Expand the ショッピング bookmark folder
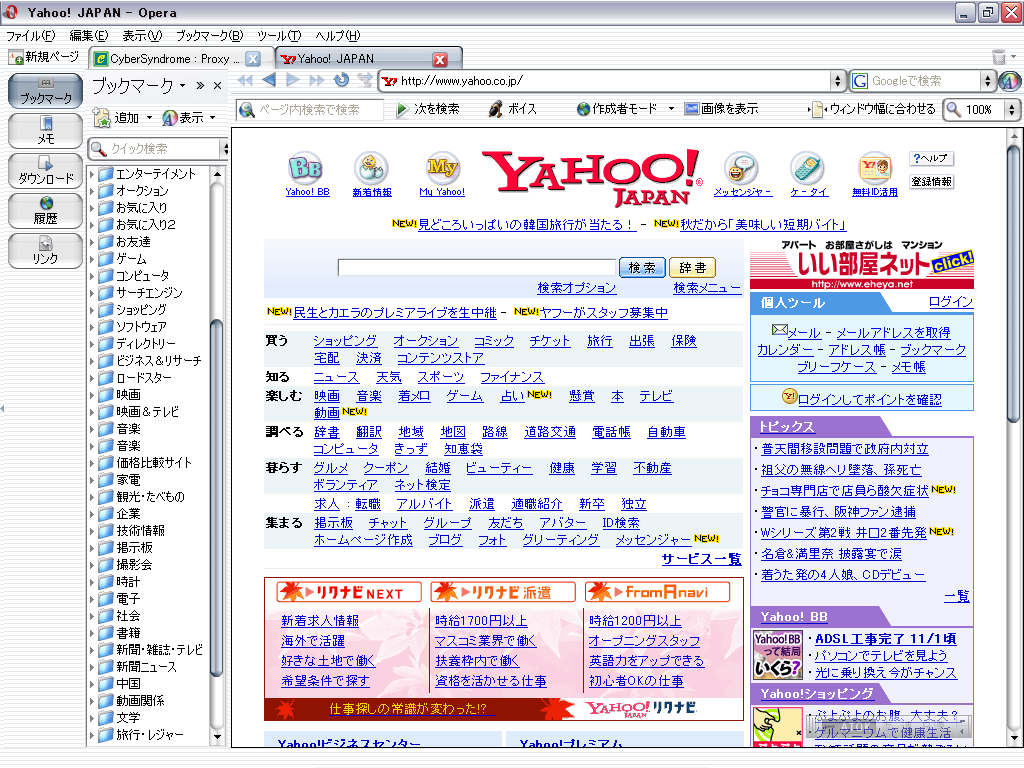1024x768 pixels. tap(91, 310)
